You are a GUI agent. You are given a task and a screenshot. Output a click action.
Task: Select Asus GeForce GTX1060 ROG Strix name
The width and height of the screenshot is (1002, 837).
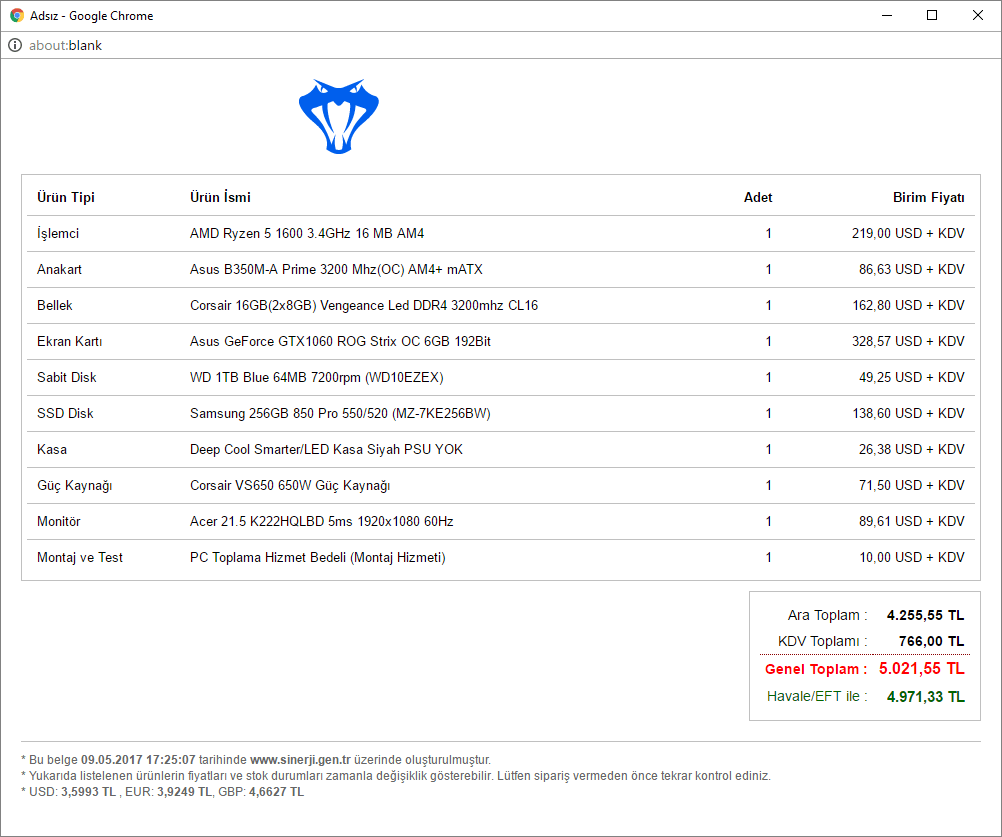coord(341,341)
